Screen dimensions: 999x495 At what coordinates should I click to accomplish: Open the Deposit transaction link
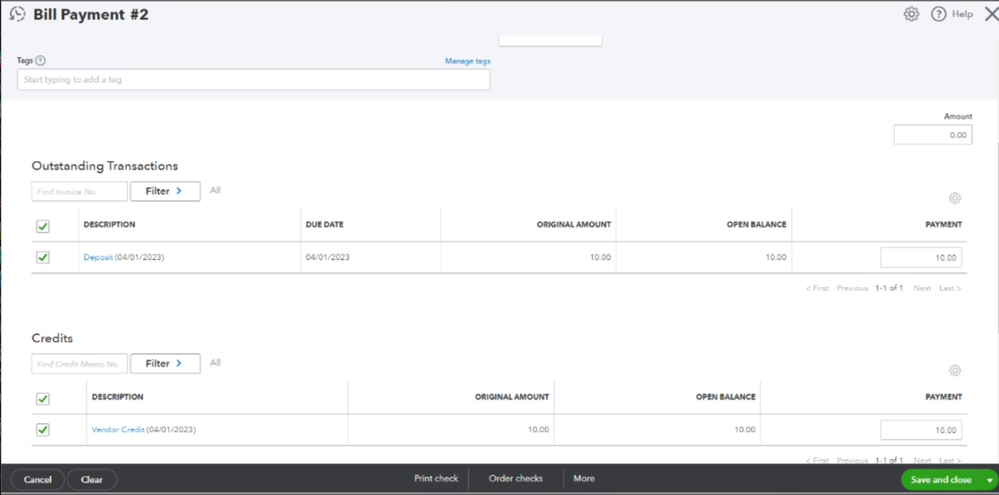(98, 257)
